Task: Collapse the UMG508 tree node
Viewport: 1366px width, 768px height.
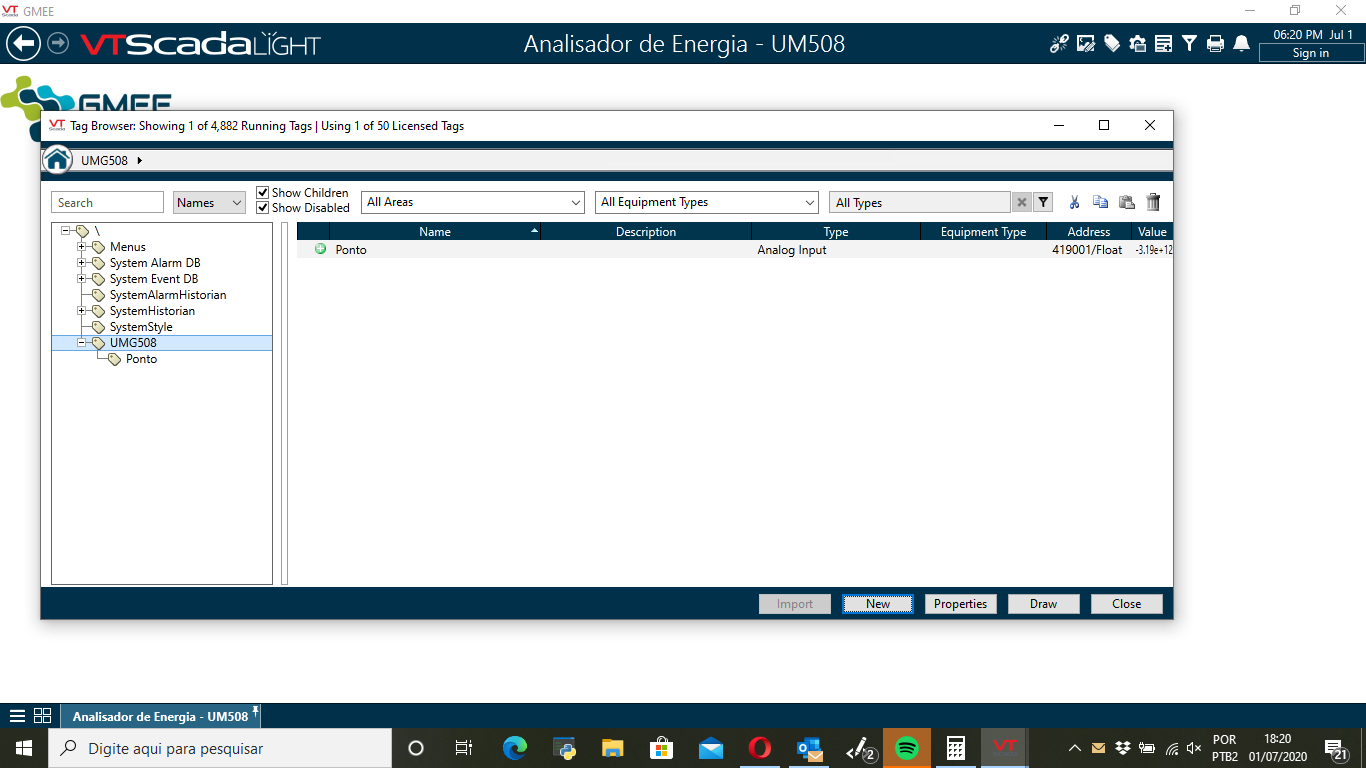Action: point(82,342)
